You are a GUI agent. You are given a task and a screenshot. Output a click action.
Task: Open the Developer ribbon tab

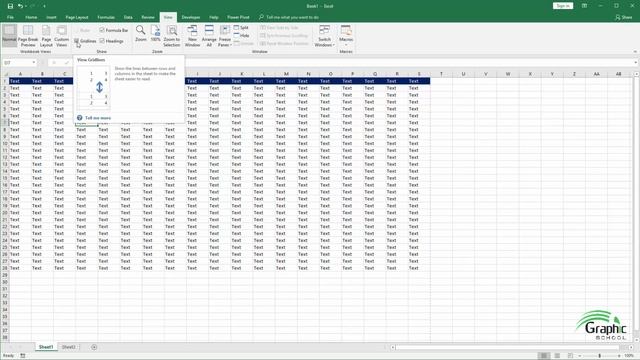click(191, 17)
